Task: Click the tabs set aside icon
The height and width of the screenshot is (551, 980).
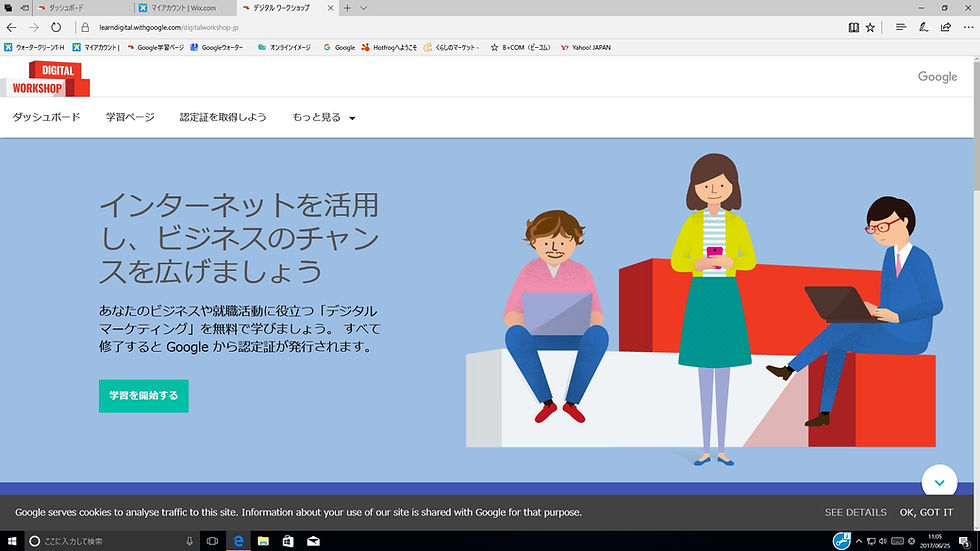Action: point(8,8)
